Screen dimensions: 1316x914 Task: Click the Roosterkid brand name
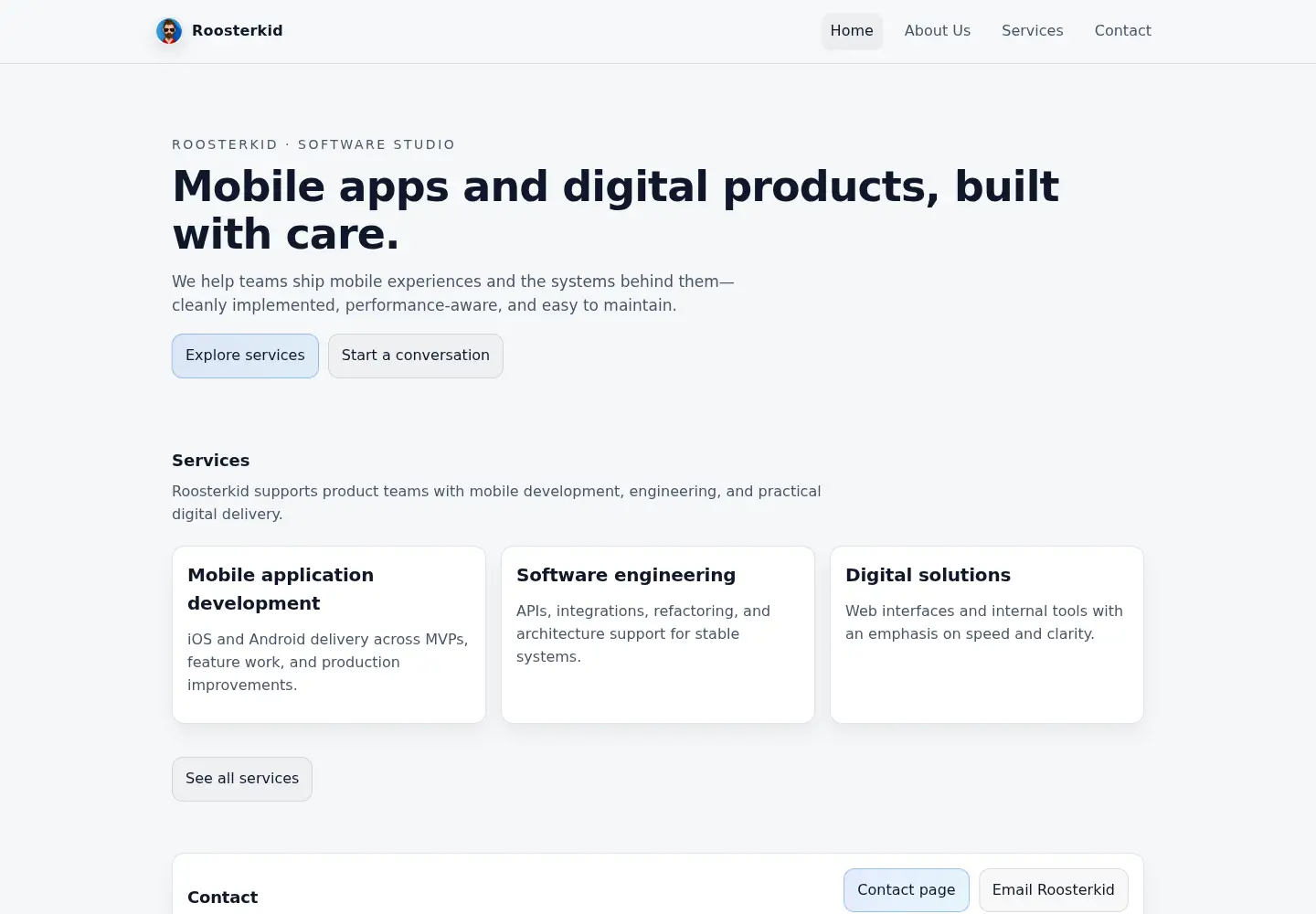tap(238, 31)
